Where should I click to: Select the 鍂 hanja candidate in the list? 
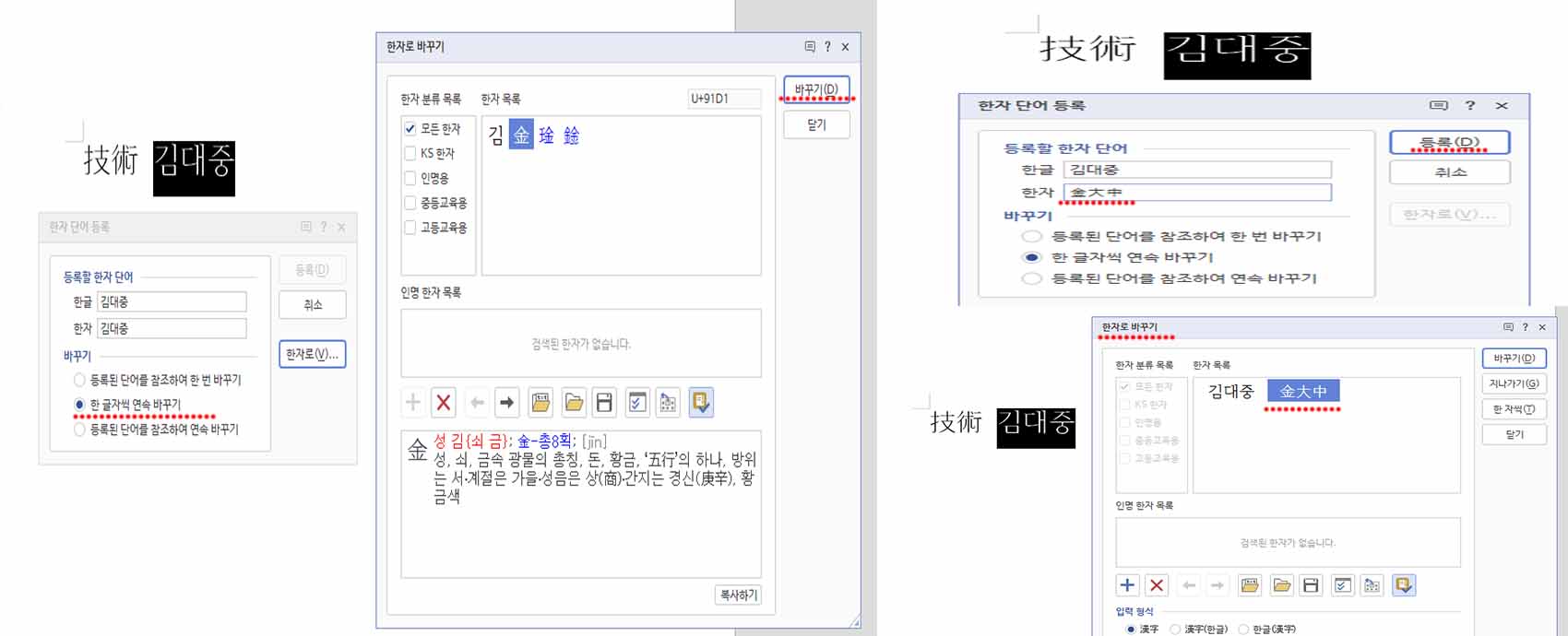tap(572, 135)
